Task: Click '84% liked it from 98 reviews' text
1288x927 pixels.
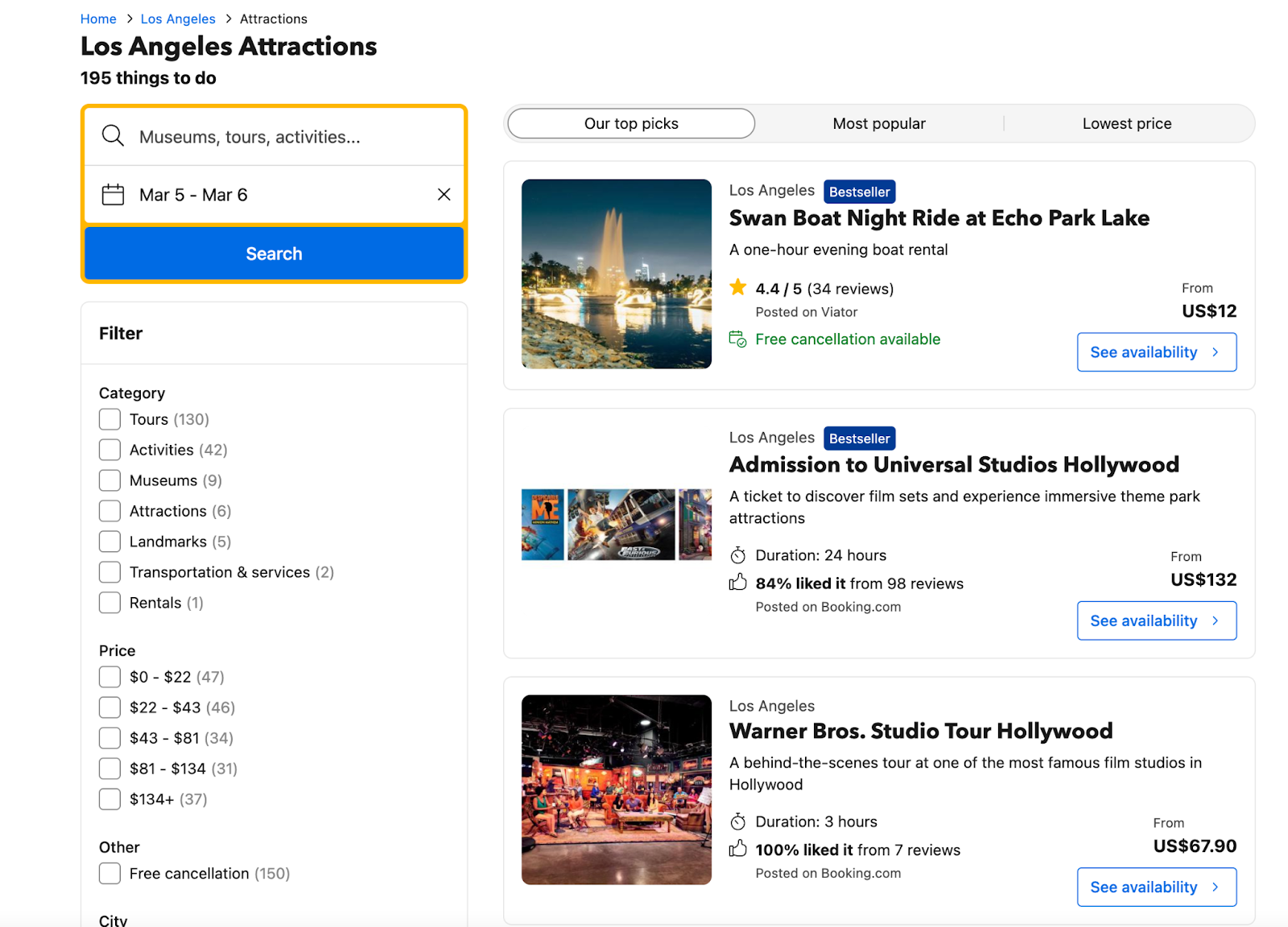Action: (859, 583)
